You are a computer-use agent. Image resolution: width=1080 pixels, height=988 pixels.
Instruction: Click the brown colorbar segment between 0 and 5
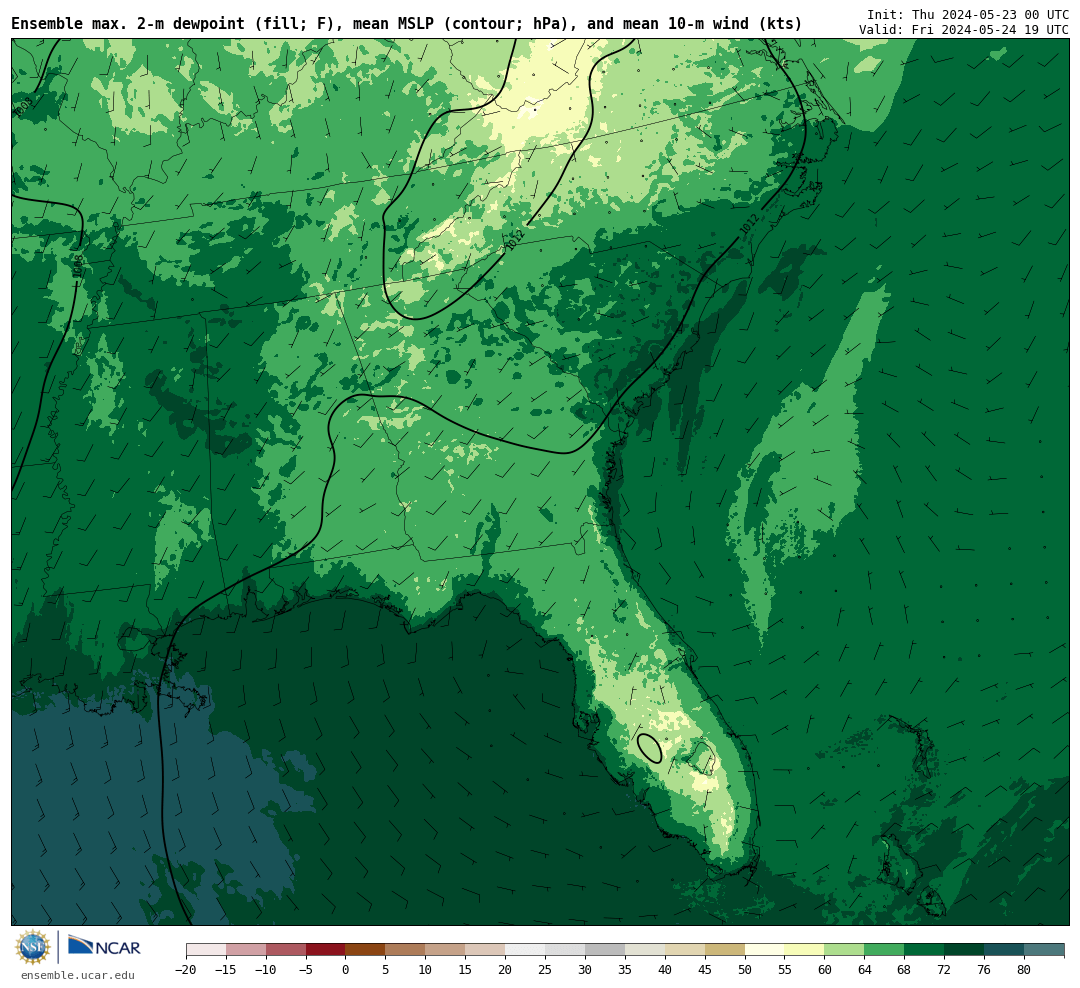[366, 950]
